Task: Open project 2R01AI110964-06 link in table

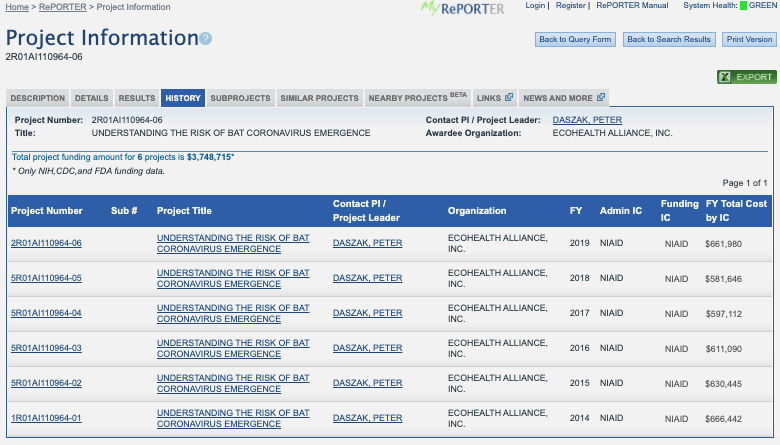Action: [46, 243]
